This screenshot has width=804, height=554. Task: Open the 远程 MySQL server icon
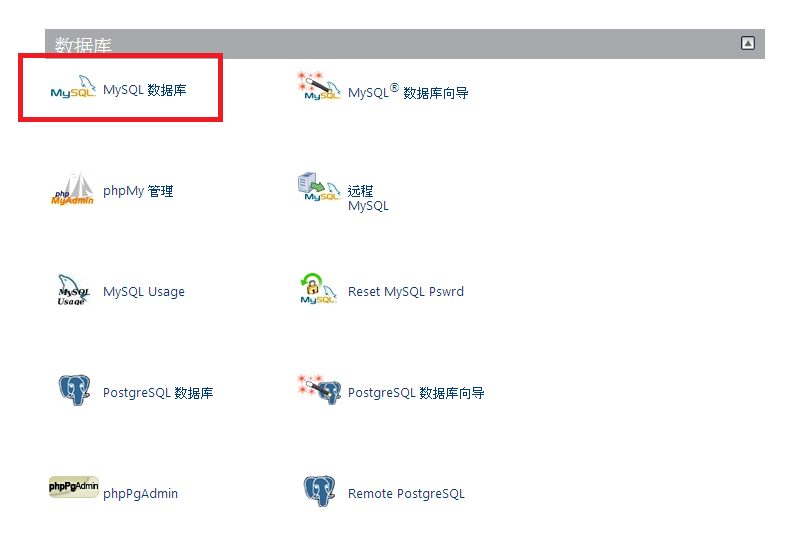point(319,187)
